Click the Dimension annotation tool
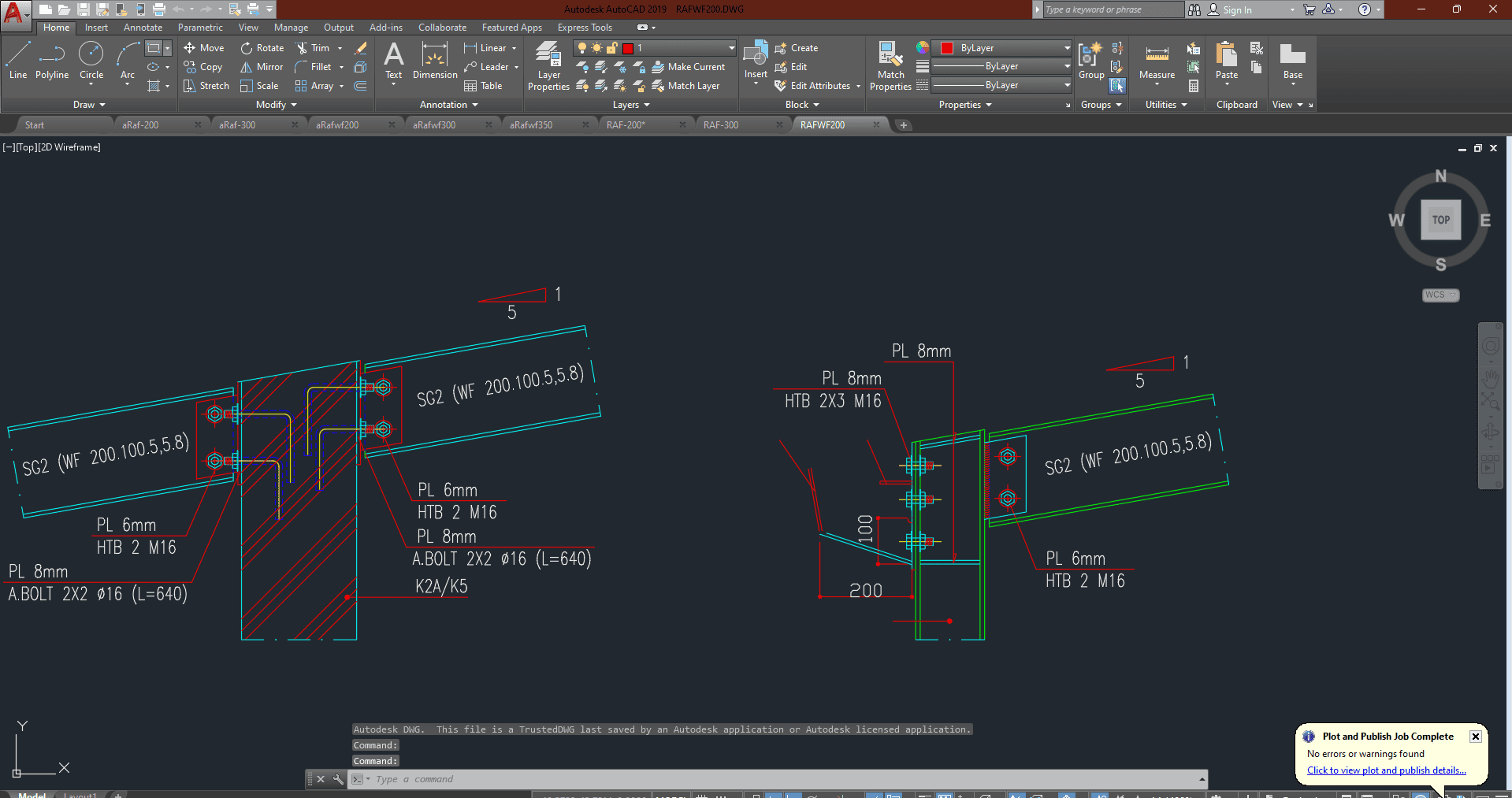Screen dimensions: 1512x798 click(x=435, y=61)
